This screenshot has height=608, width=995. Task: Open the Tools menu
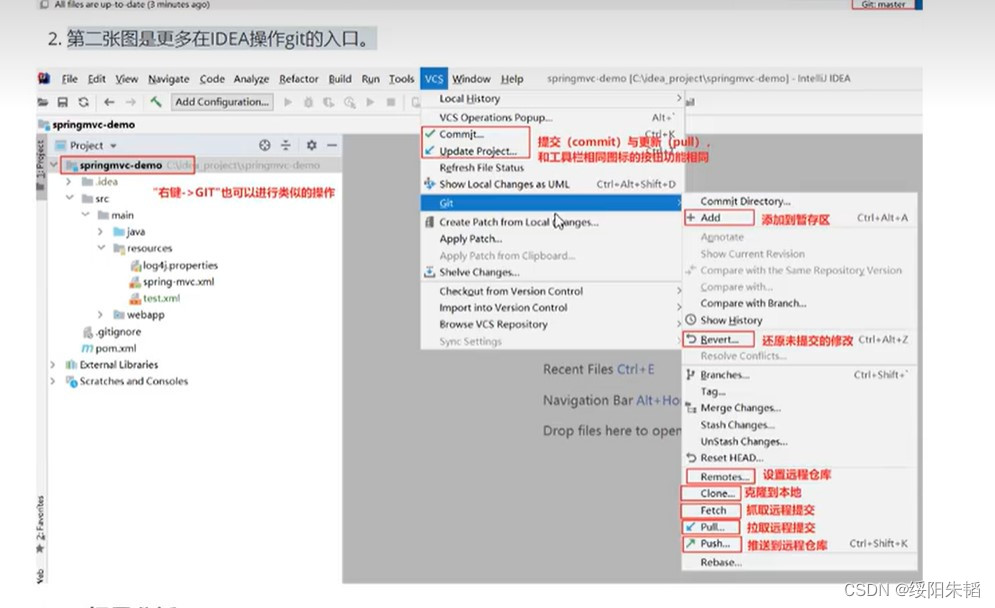[x=401, y=79]
